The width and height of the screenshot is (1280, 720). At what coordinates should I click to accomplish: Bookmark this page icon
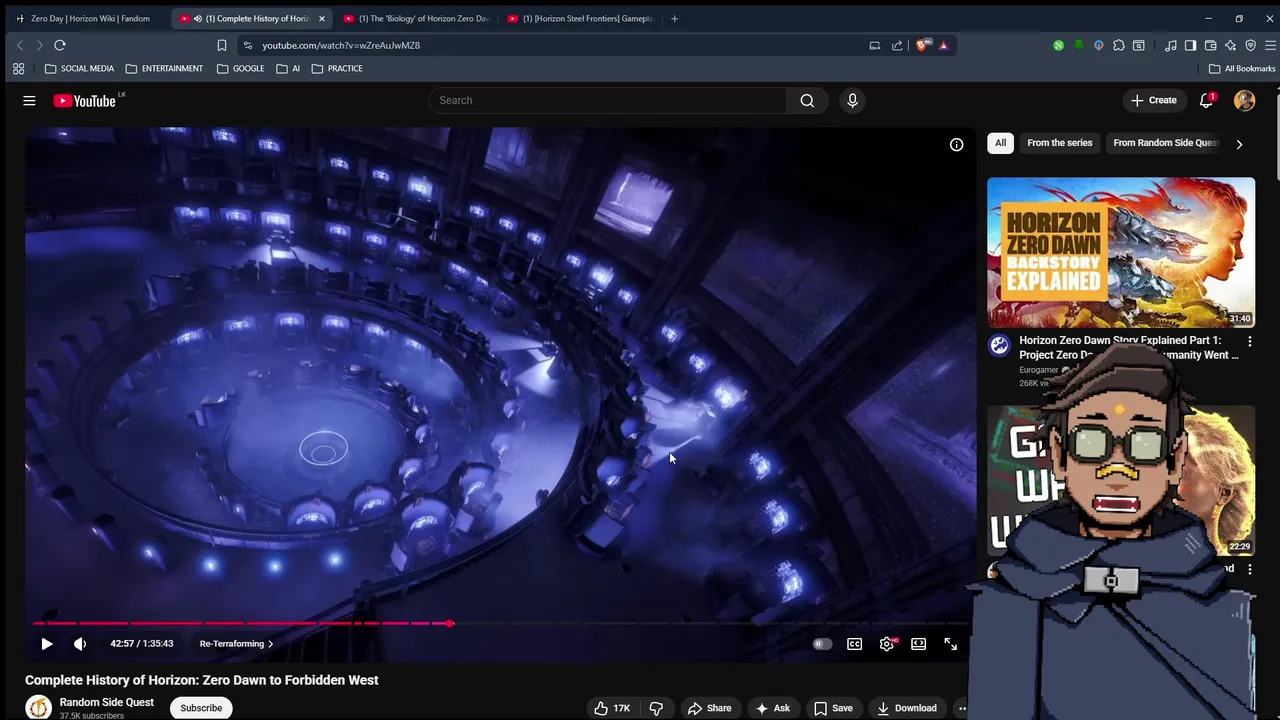coord(222,45)
